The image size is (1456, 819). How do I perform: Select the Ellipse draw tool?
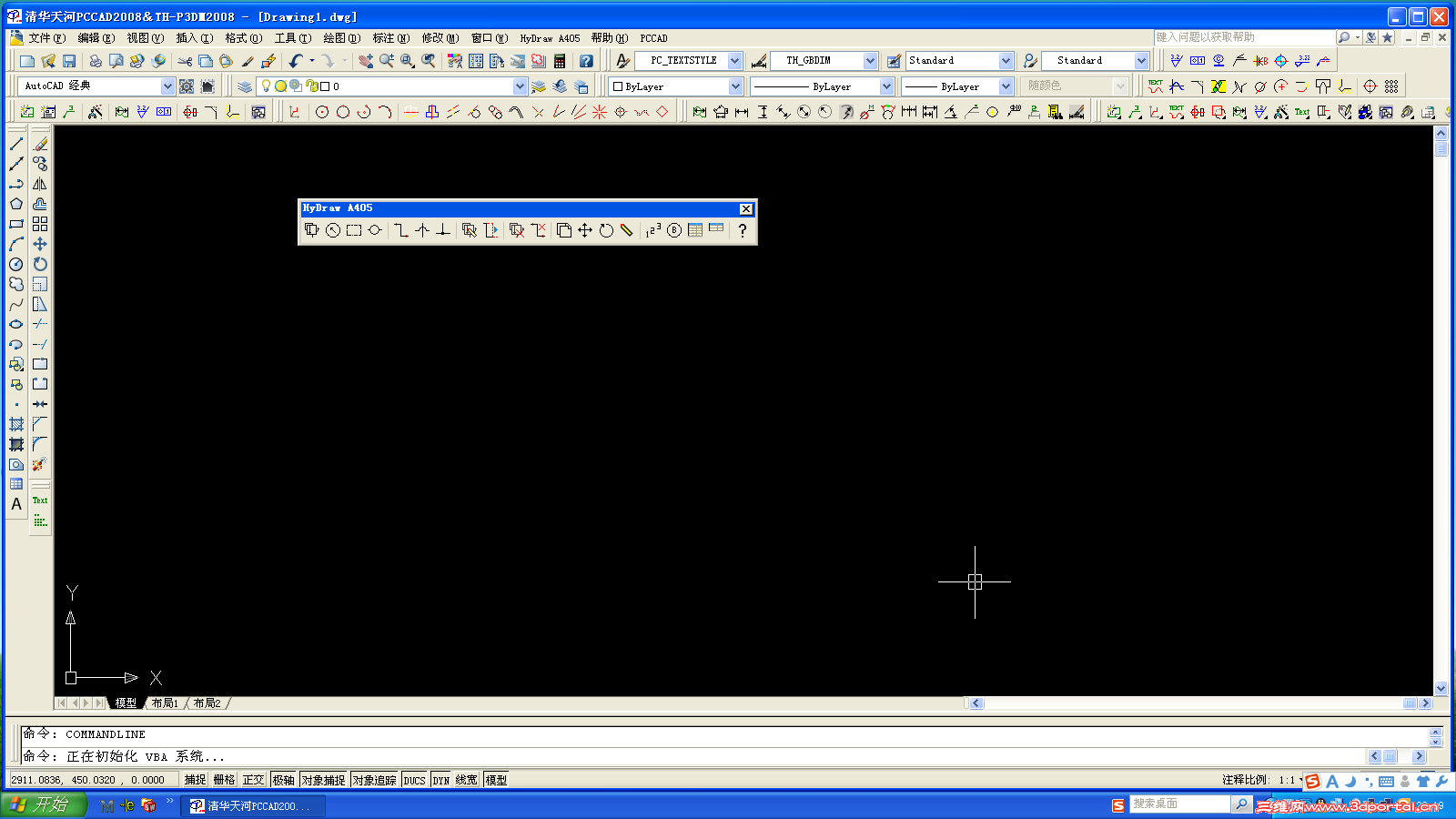tap(16, 324)
